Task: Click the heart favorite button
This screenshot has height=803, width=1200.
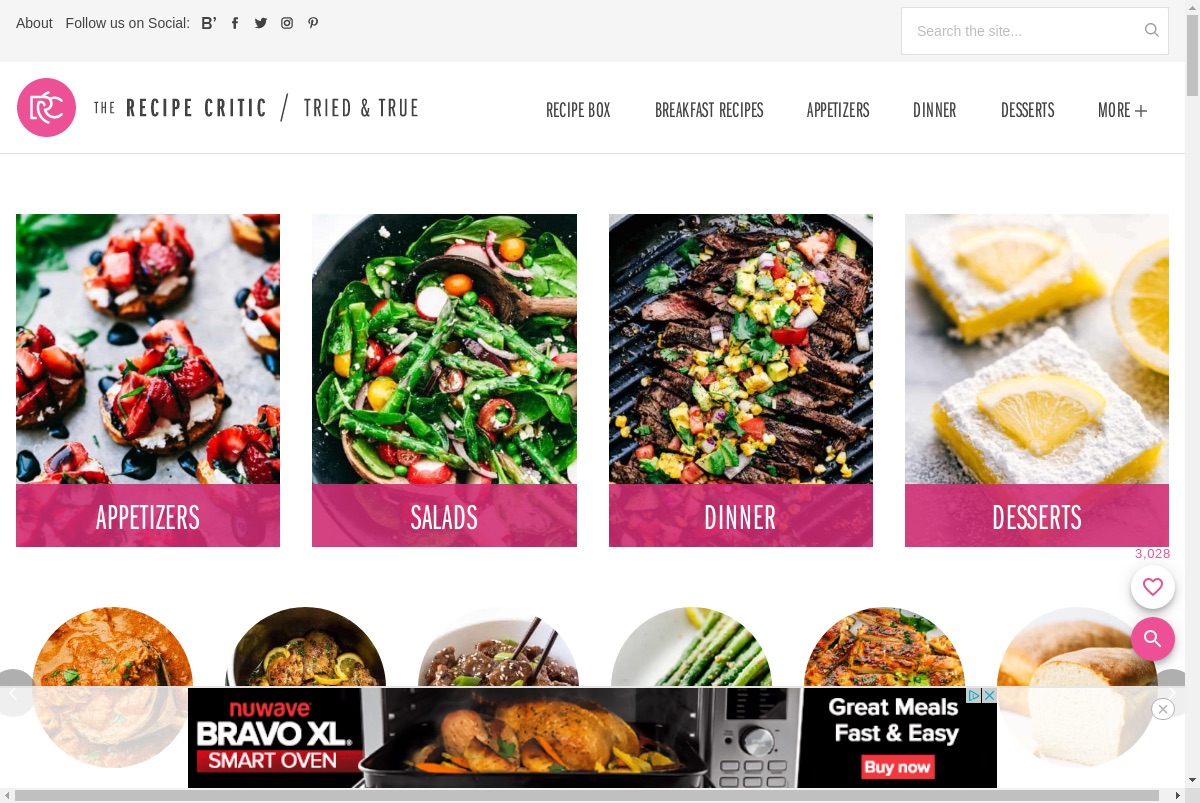Action: pyautogui.click(x=1153, y=587)
